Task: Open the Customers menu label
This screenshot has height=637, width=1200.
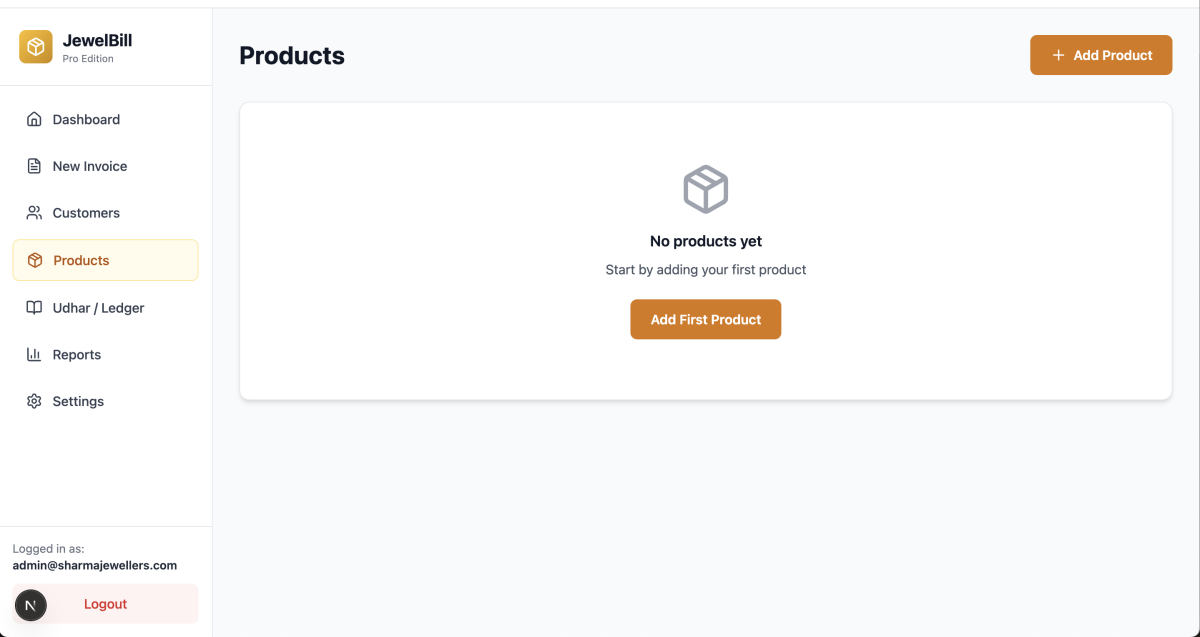Action: point(86,213)
